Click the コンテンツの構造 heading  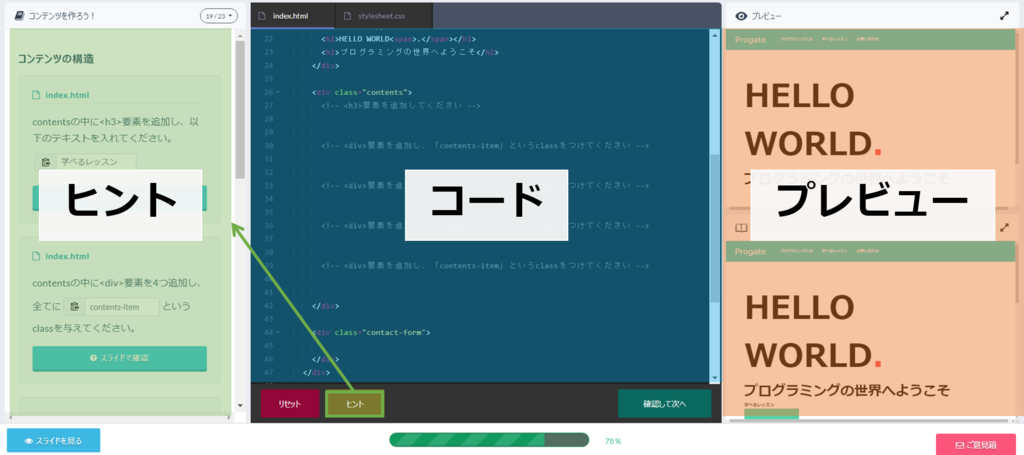pyautogui.click(x=56, y=59)
